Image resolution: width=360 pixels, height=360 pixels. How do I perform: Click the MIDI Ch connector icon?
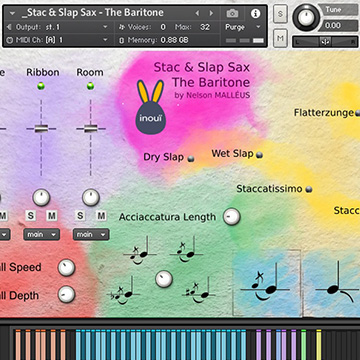9,40
